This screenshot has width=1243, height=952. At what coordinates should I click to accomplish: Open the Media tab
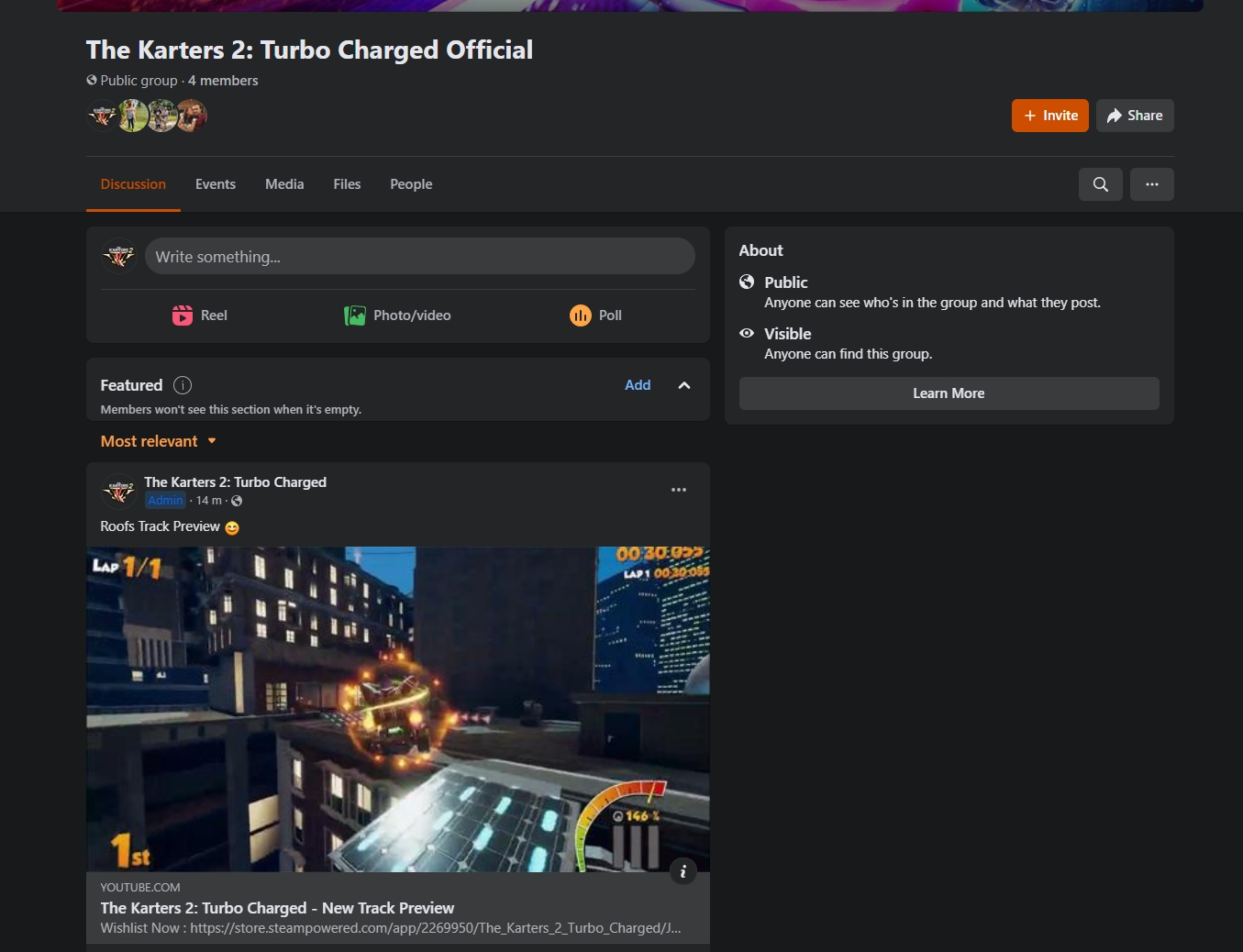click(284, 184)
